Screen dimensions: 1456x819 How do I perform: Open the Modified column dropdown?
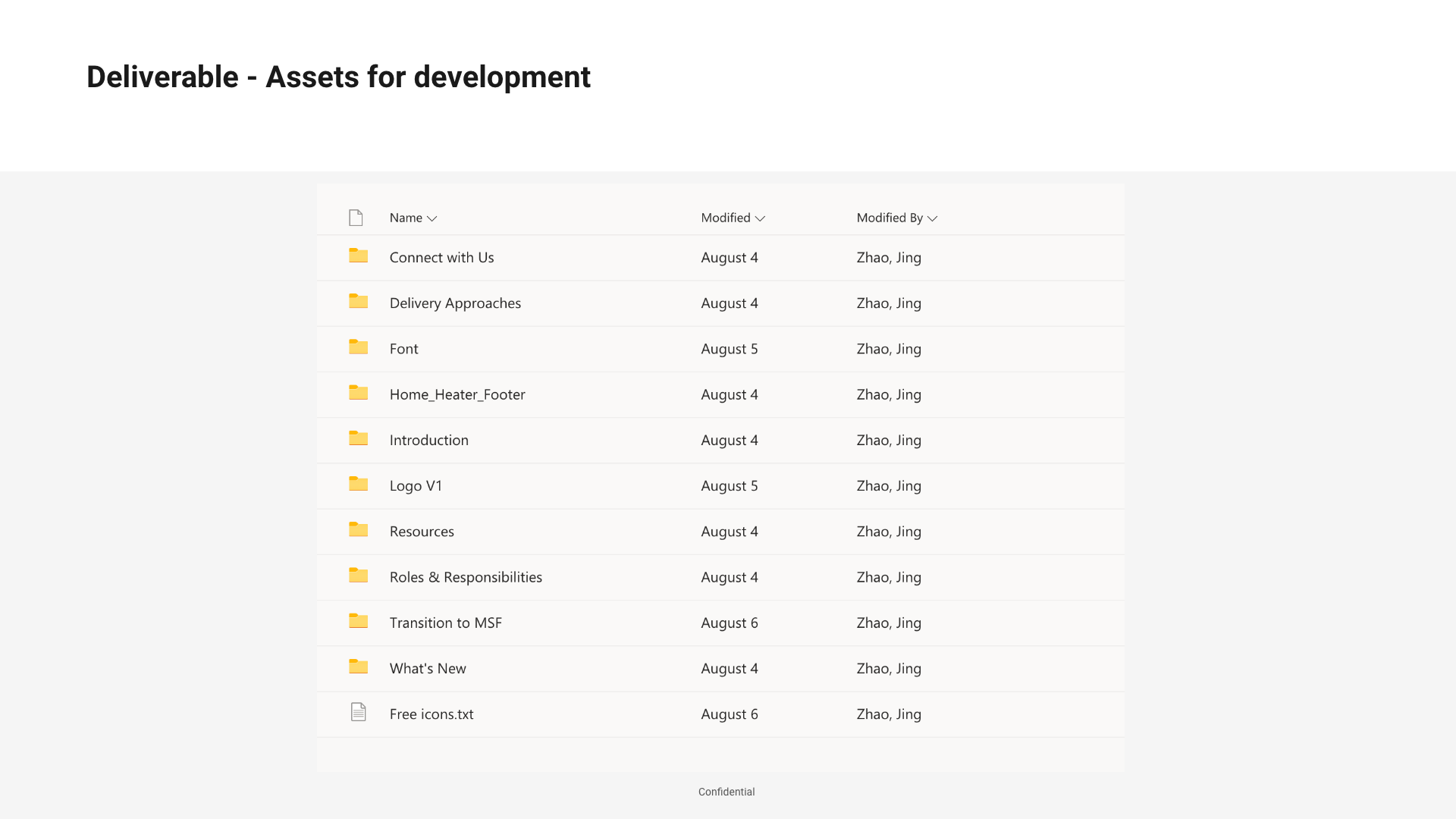pos(760,218)
